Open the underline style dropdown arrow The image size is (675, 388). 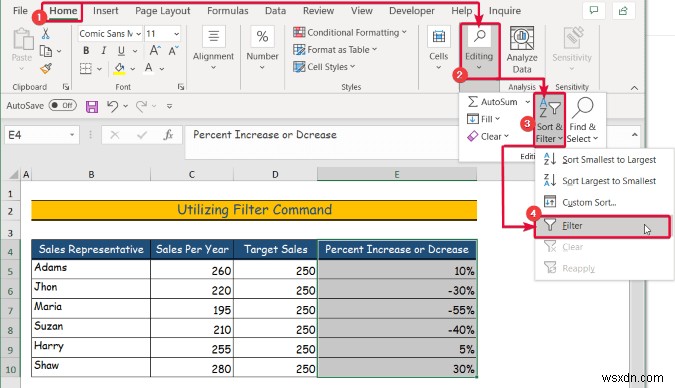(x=135, y=51)
